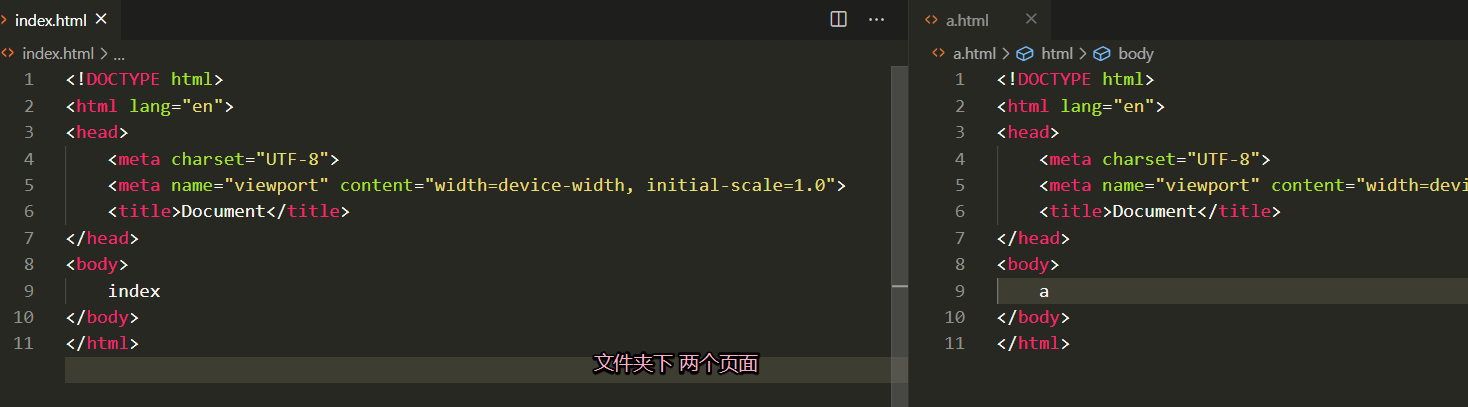The width and height of the screenshot is (1468, 407).
Task: Expand the ellipsis breadcrumb after index.html
Action: 119,54
